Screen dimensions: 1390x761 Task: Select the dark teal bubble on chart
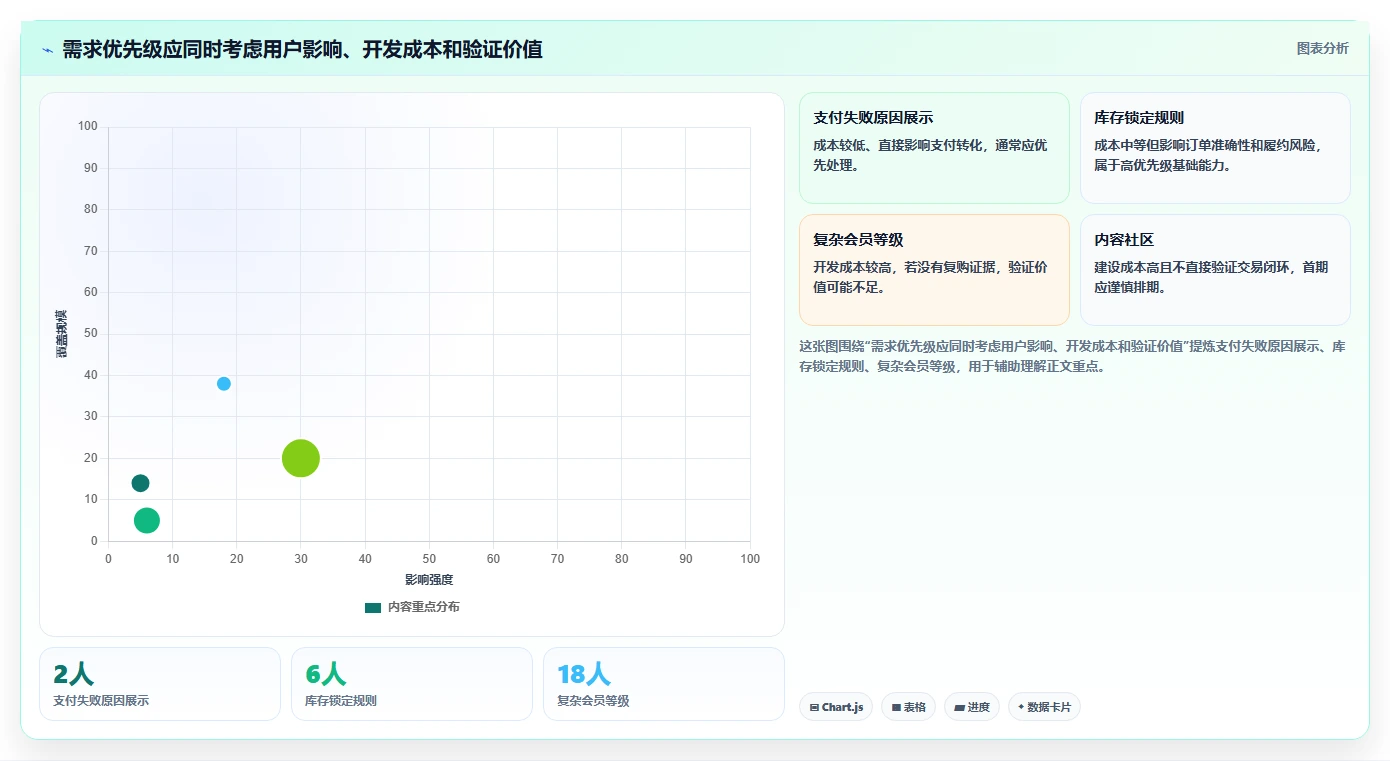[x=140, y=483]
